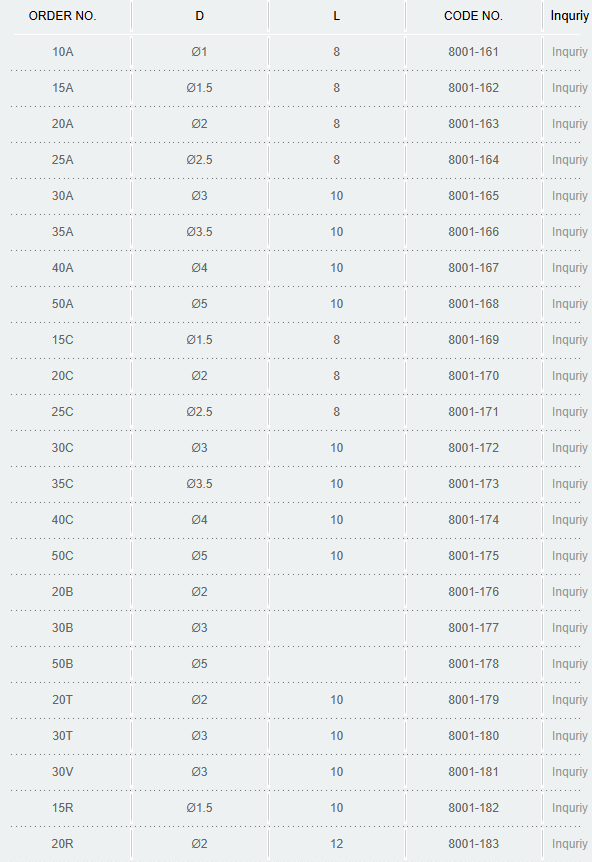Open Inquriy link for order 40A
The height and width of the screenshot is (862, 592).
[x=569, y=268]
